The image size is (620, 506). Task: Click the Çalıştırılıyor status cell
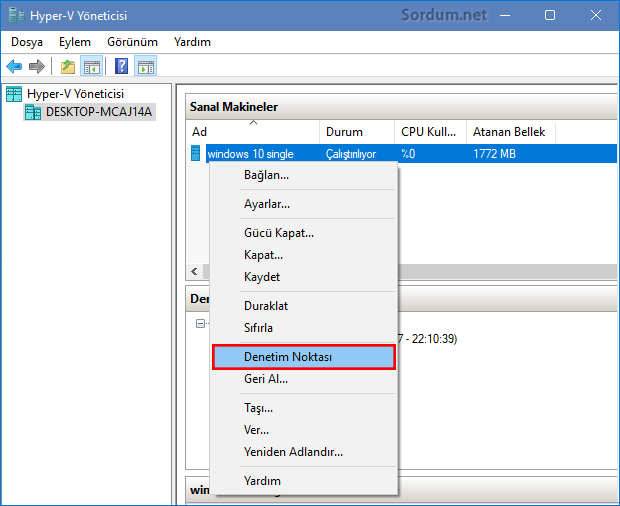(351, 154)
